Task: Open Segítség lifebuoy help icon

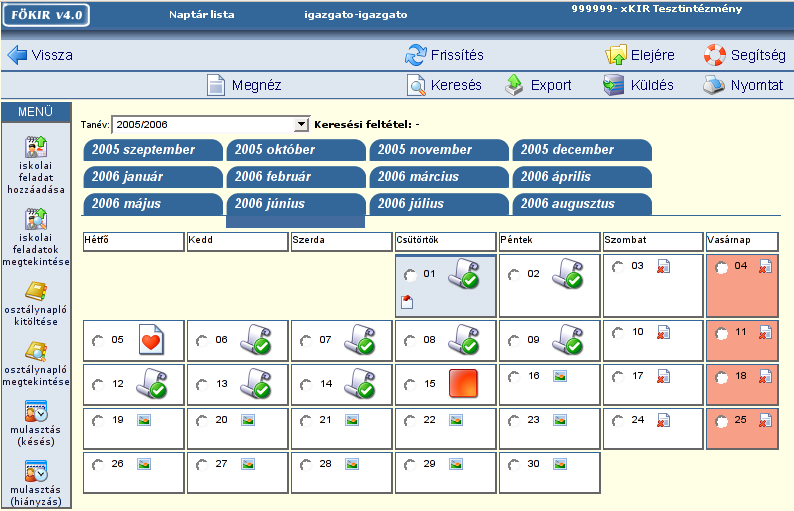Action: click(x=714, y=55)
